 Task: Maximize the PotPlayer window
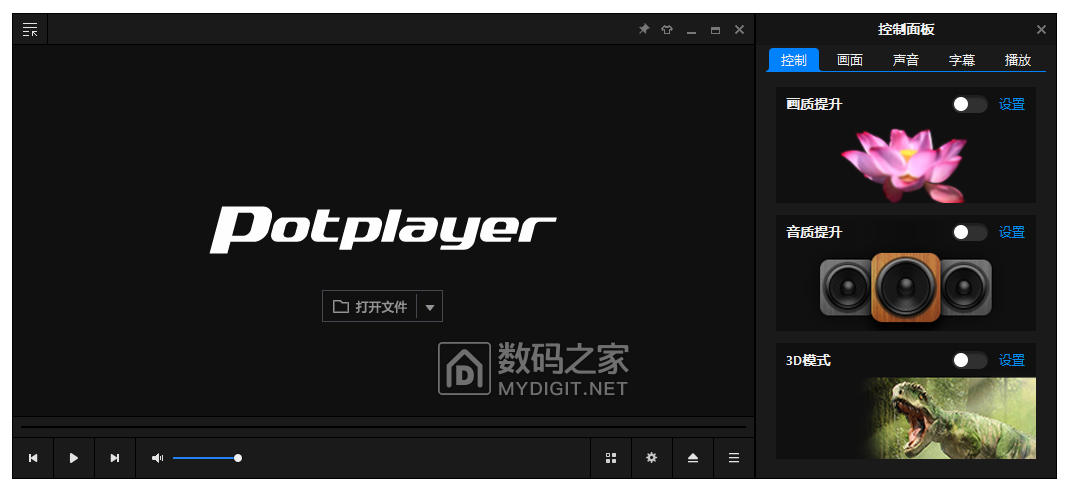click(x=715, y=30)
